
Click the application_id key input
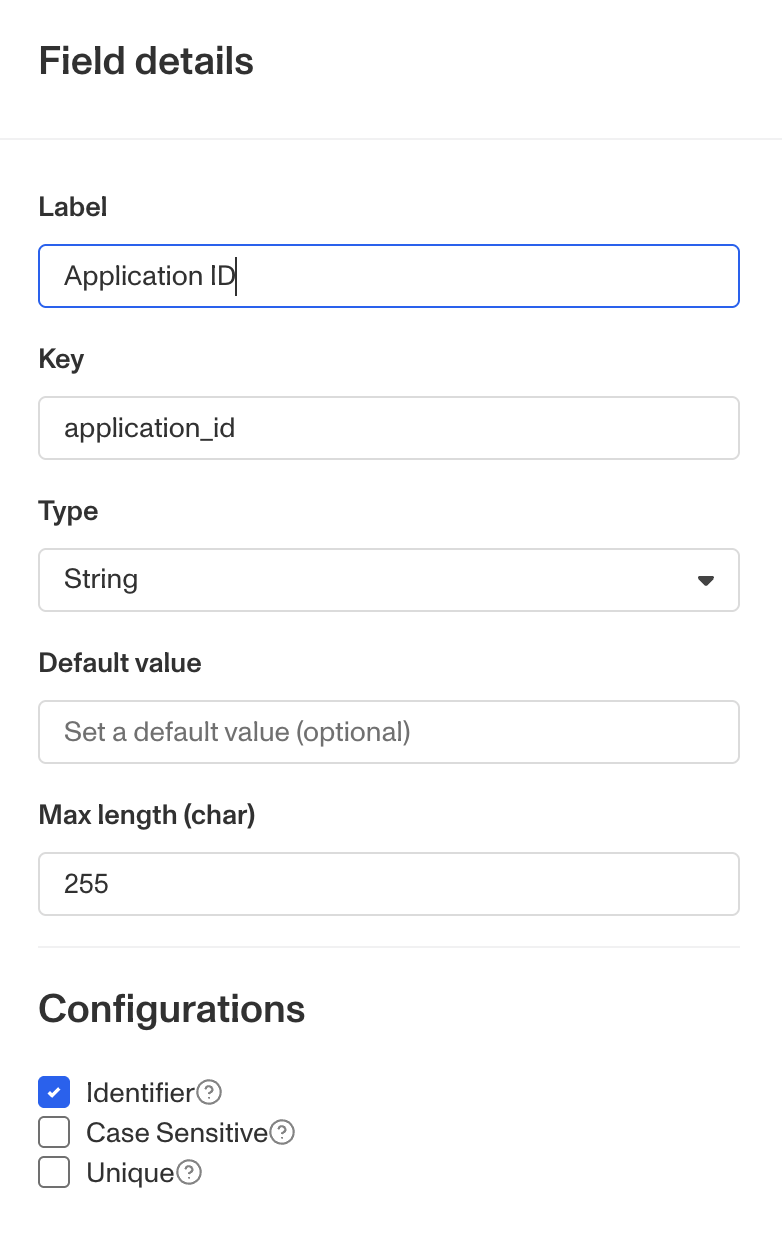click(x=388, y=428)
